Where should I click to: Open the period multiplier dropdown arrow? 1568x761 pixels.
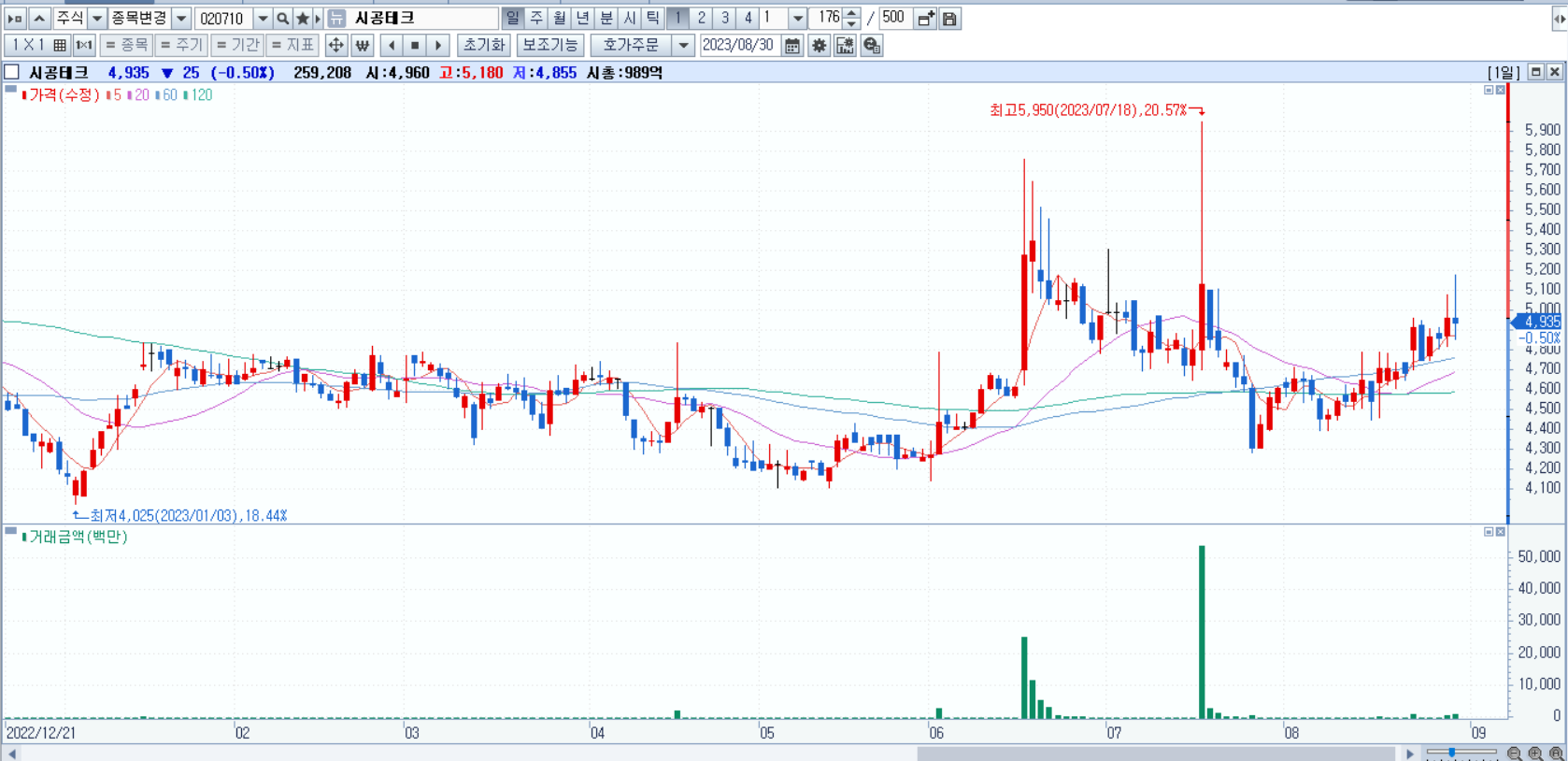pos(797,19)
